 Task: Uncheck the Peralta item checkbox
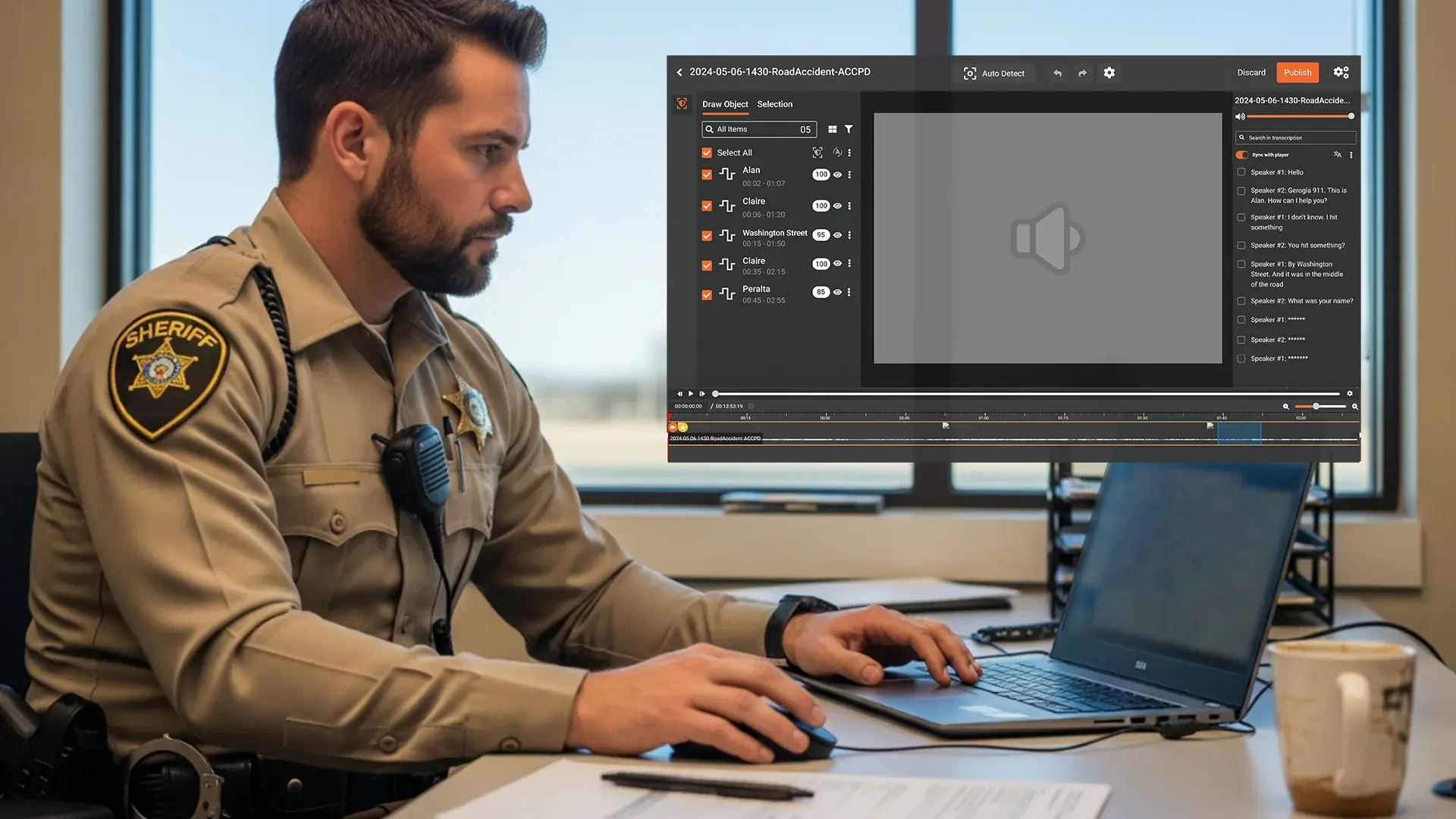(x=707, y=295)
